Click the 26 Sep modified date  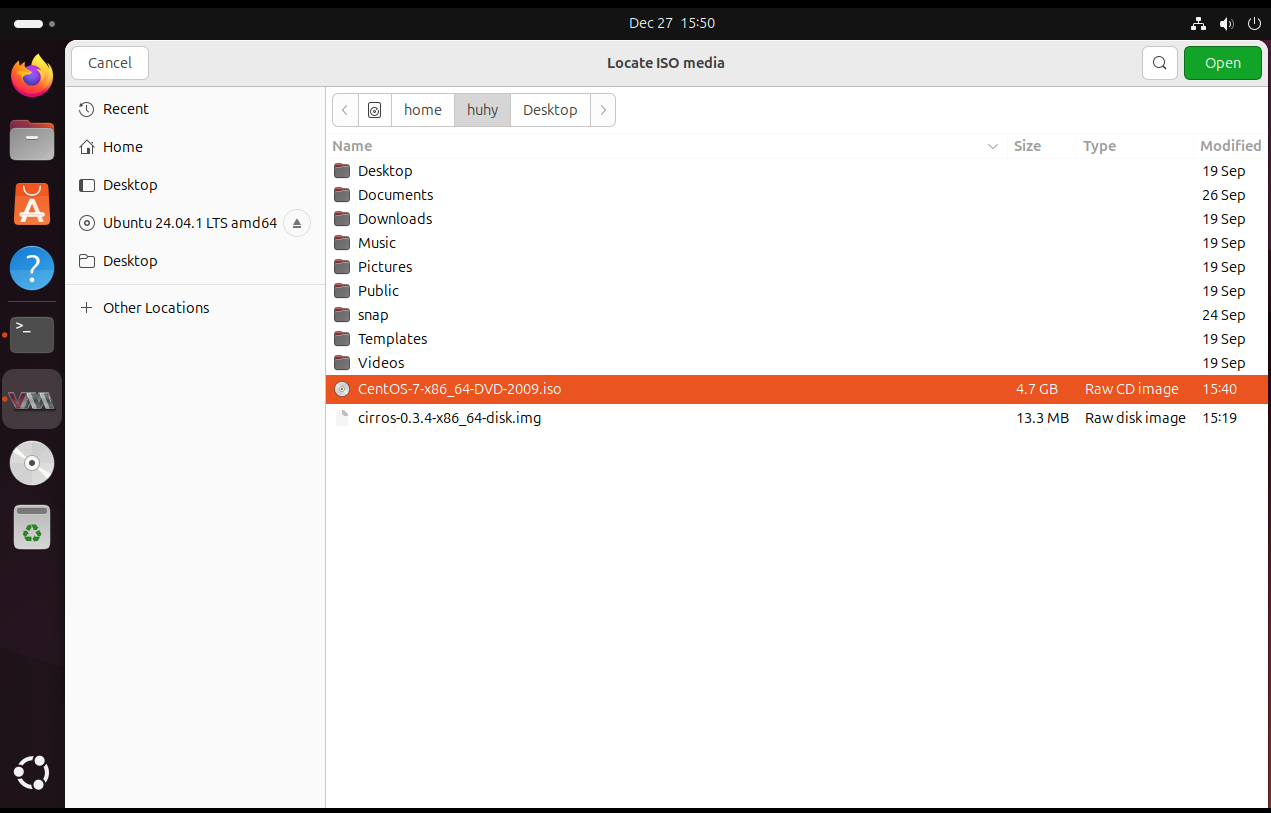click(1223, 195)
